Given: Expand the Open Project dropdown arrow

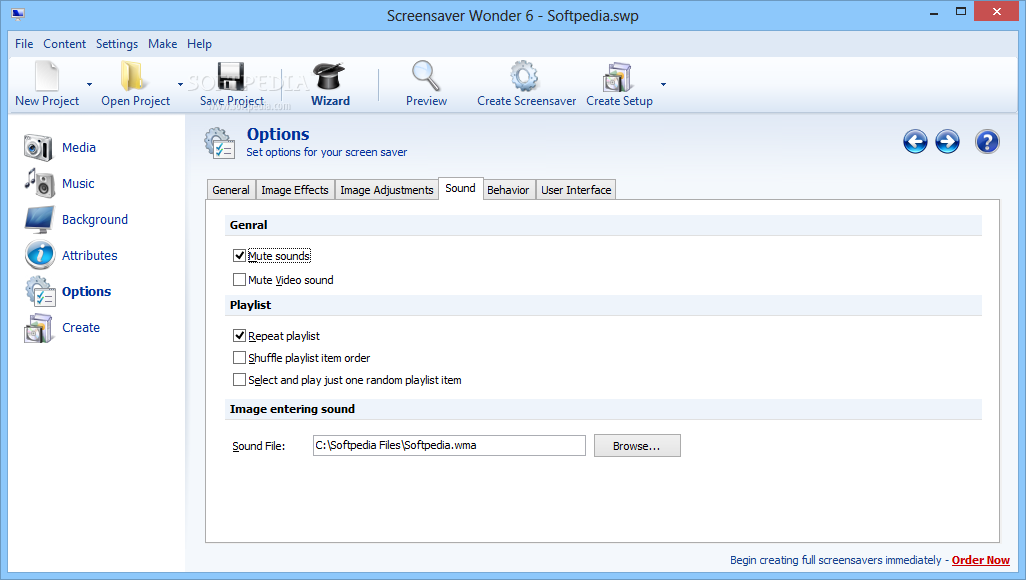Looking at the screenshot, I should coord(180,84).
